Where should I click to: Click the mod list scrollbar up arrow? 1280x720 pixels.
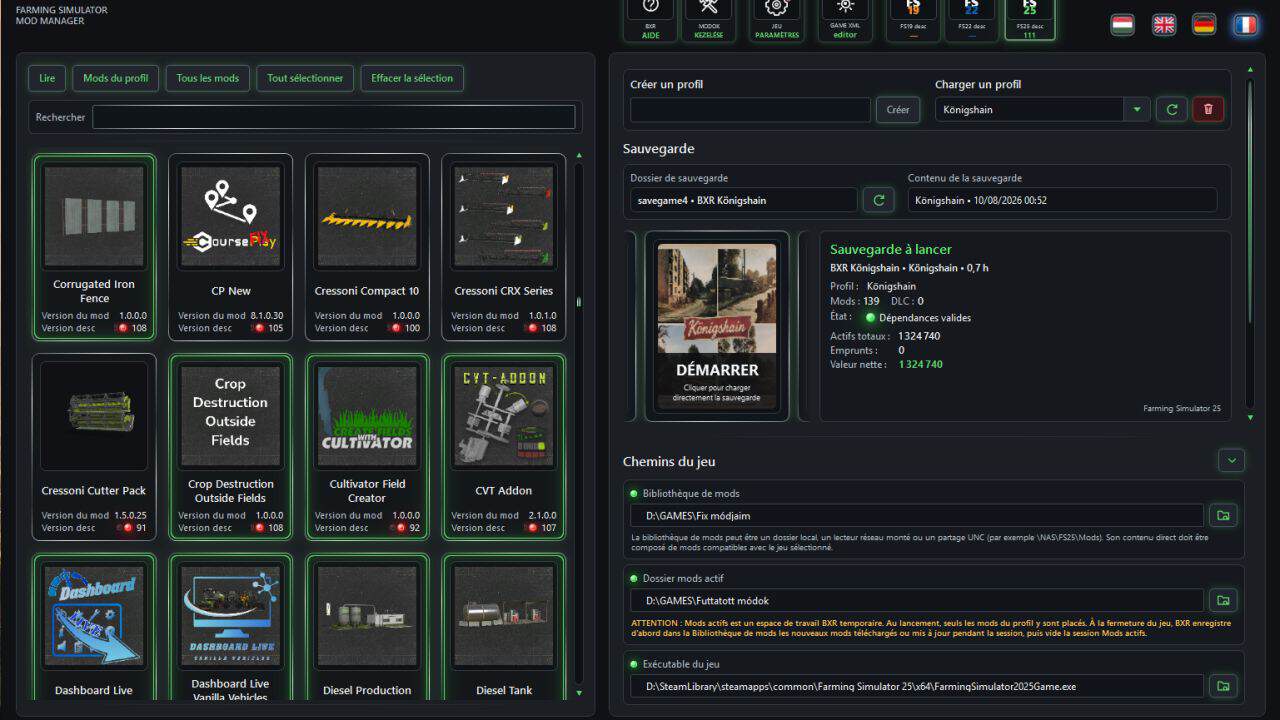[579, 157]
